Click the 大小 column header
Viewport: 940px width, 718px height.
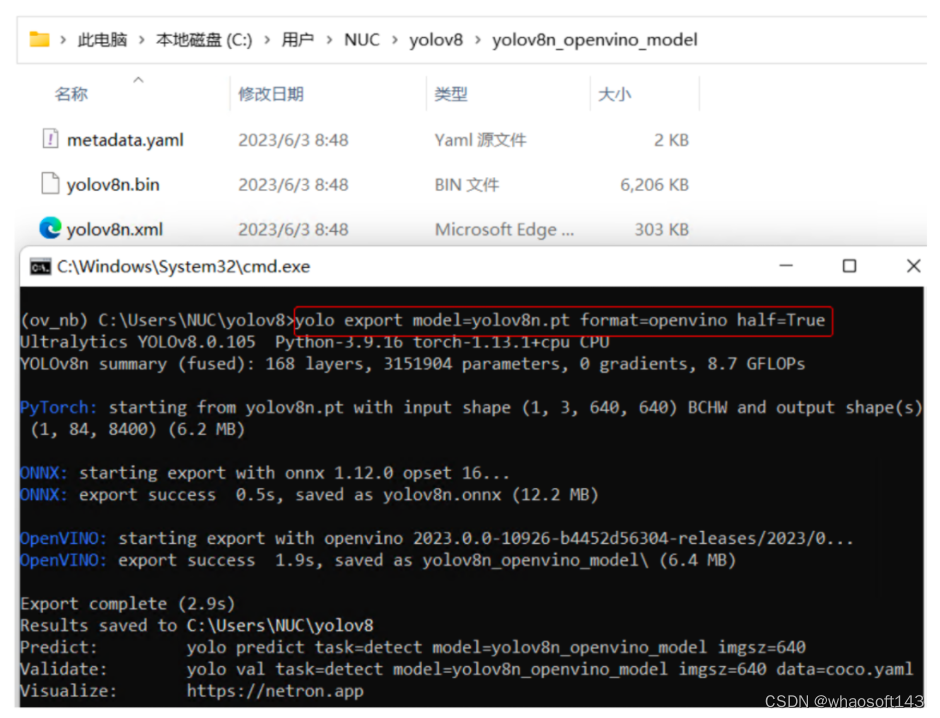click(615, 93)
